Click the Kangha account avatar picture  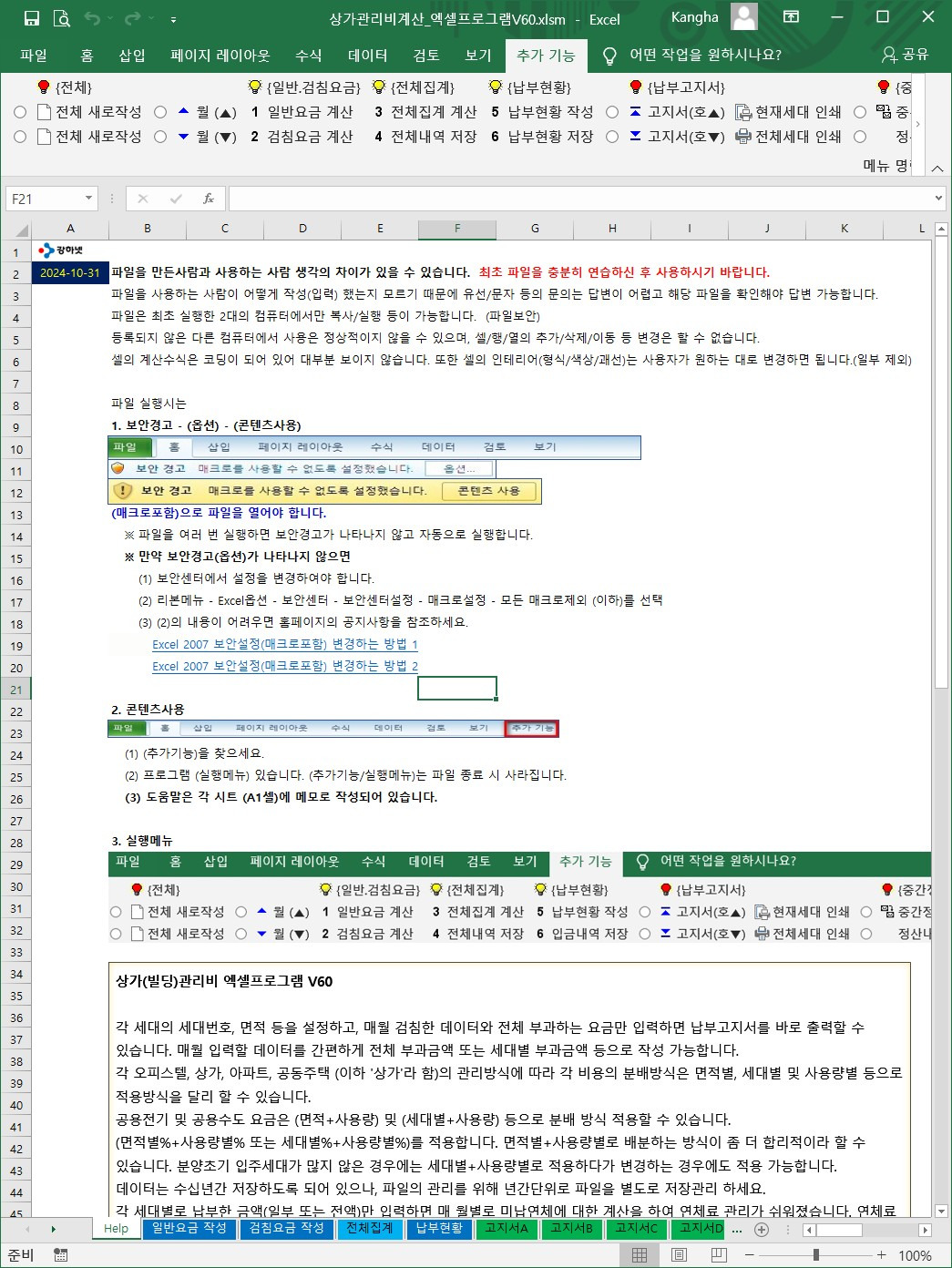point(744,17)
